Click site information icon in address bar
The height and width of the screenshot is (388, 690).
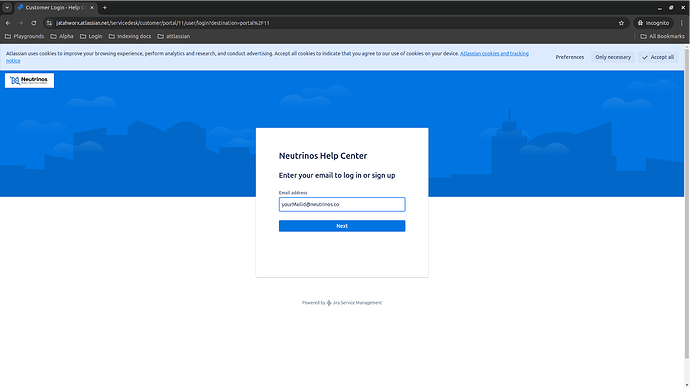coord(49,23)
